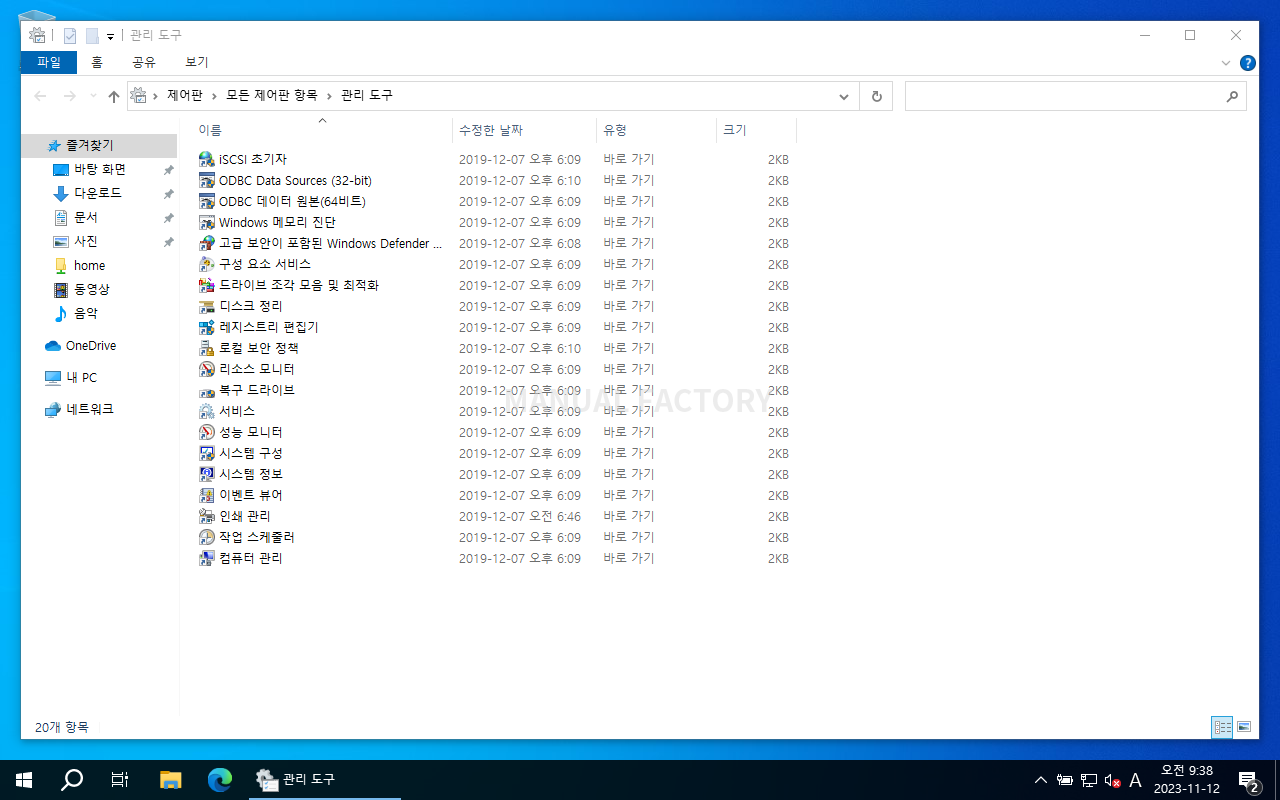Switch to large icons view button
Image resolution: width=1280 pixels, height=800 pixels.
(1244, 727)
